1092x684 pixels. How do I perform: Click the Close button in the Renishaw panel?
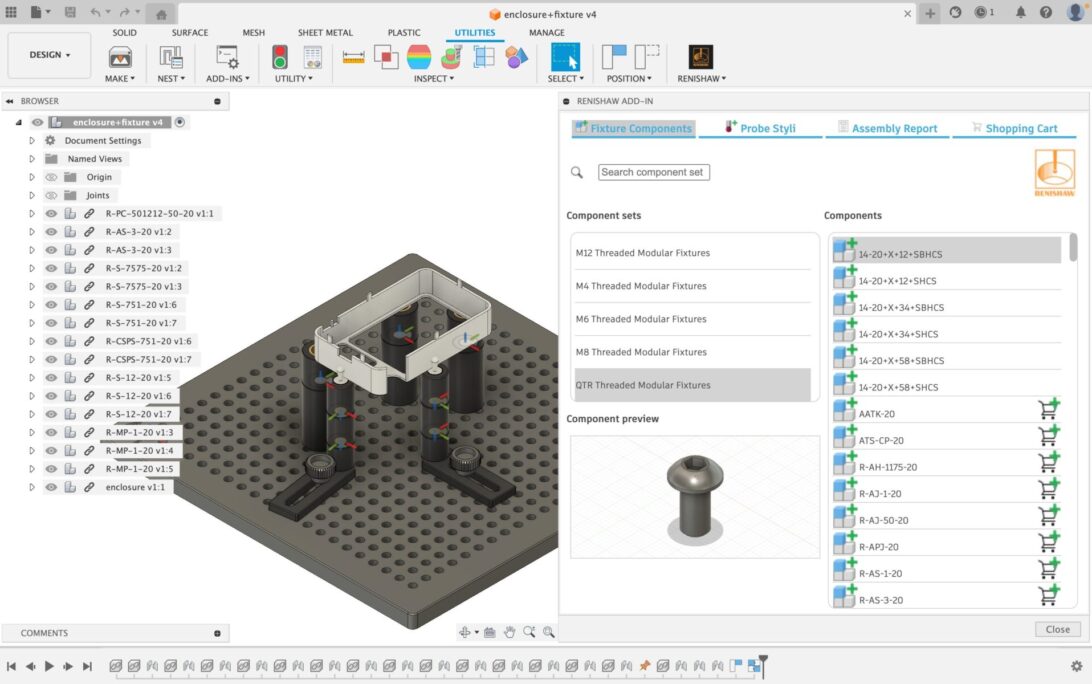(x=1057, y=629)
